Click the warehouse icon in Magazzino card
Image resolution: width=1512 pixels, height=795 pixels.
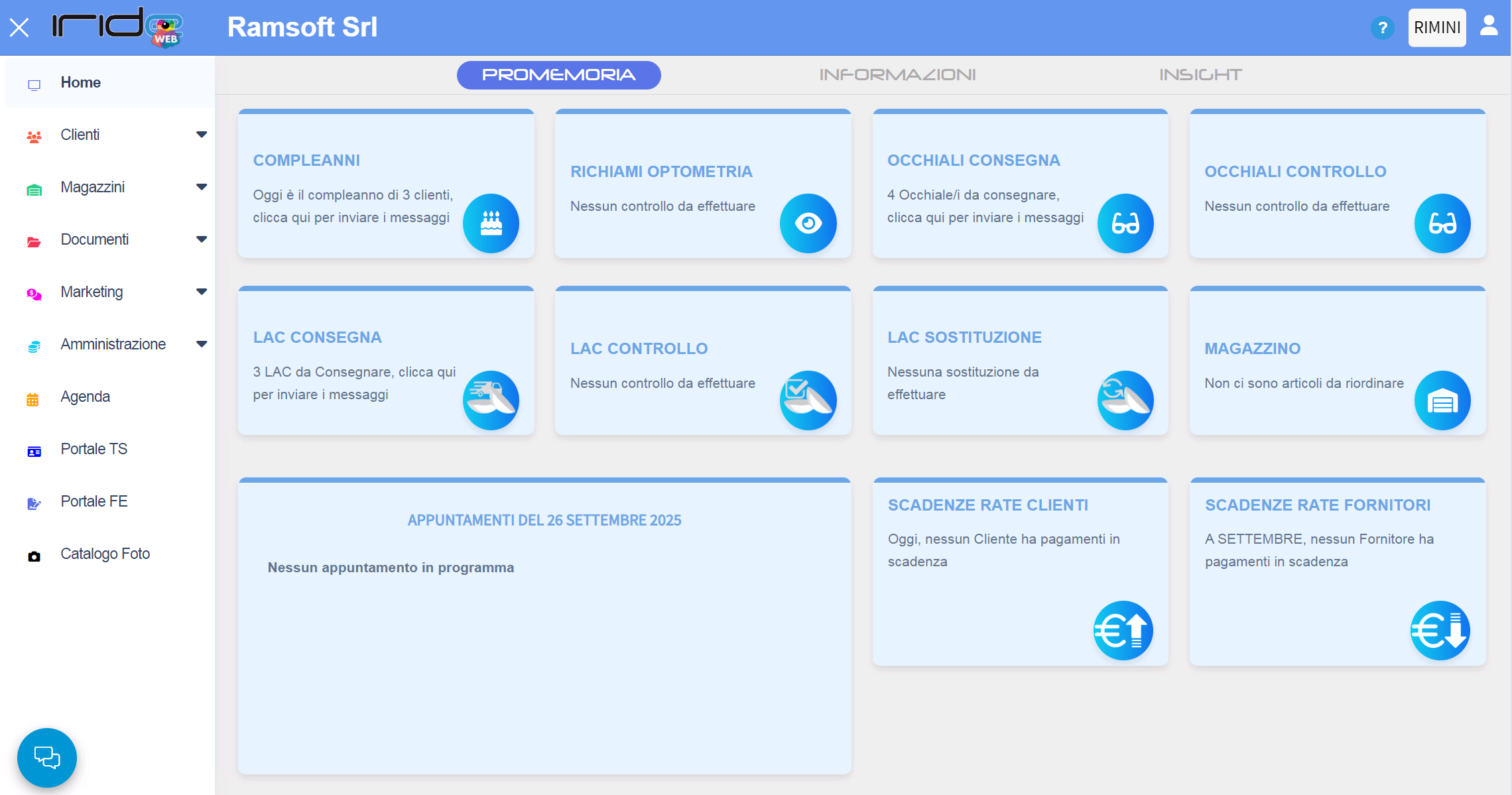pos(1442,400)
